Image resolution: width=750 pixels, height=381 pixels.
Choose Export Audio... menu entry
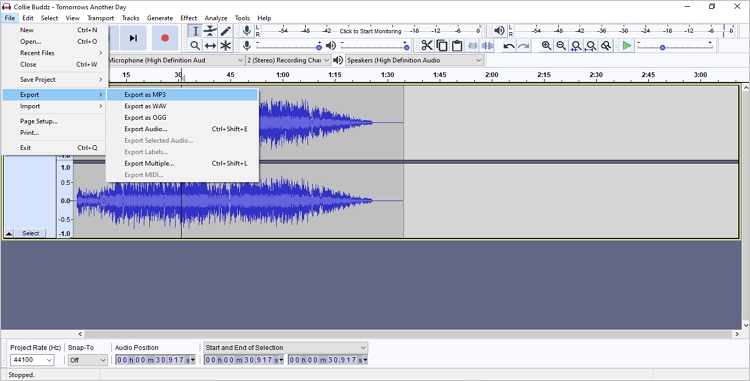(x=182, y=129)
